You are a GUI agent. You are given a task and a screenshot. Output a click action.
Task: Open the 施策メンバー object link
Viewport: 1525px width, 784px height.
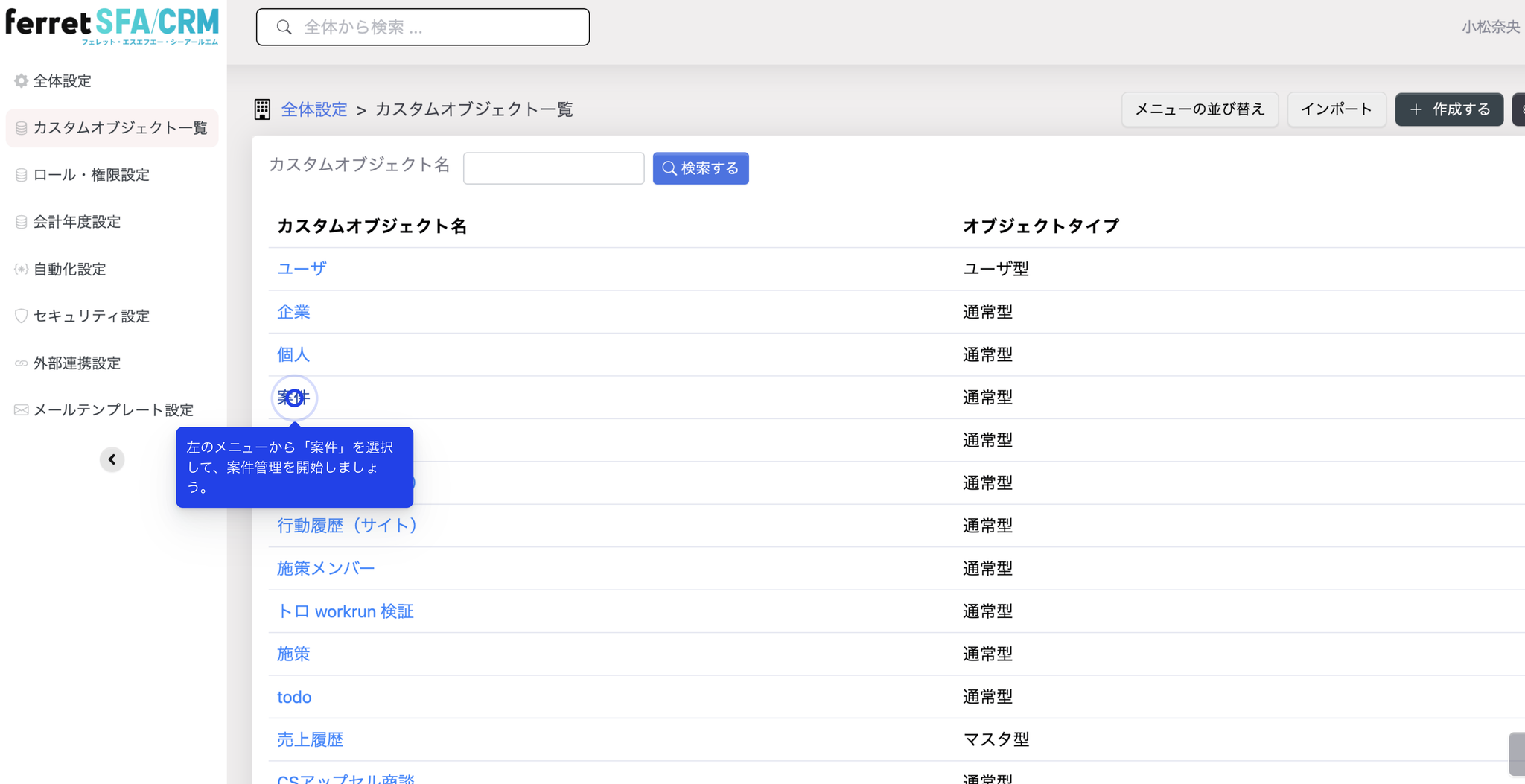click(x=326, y=569)
